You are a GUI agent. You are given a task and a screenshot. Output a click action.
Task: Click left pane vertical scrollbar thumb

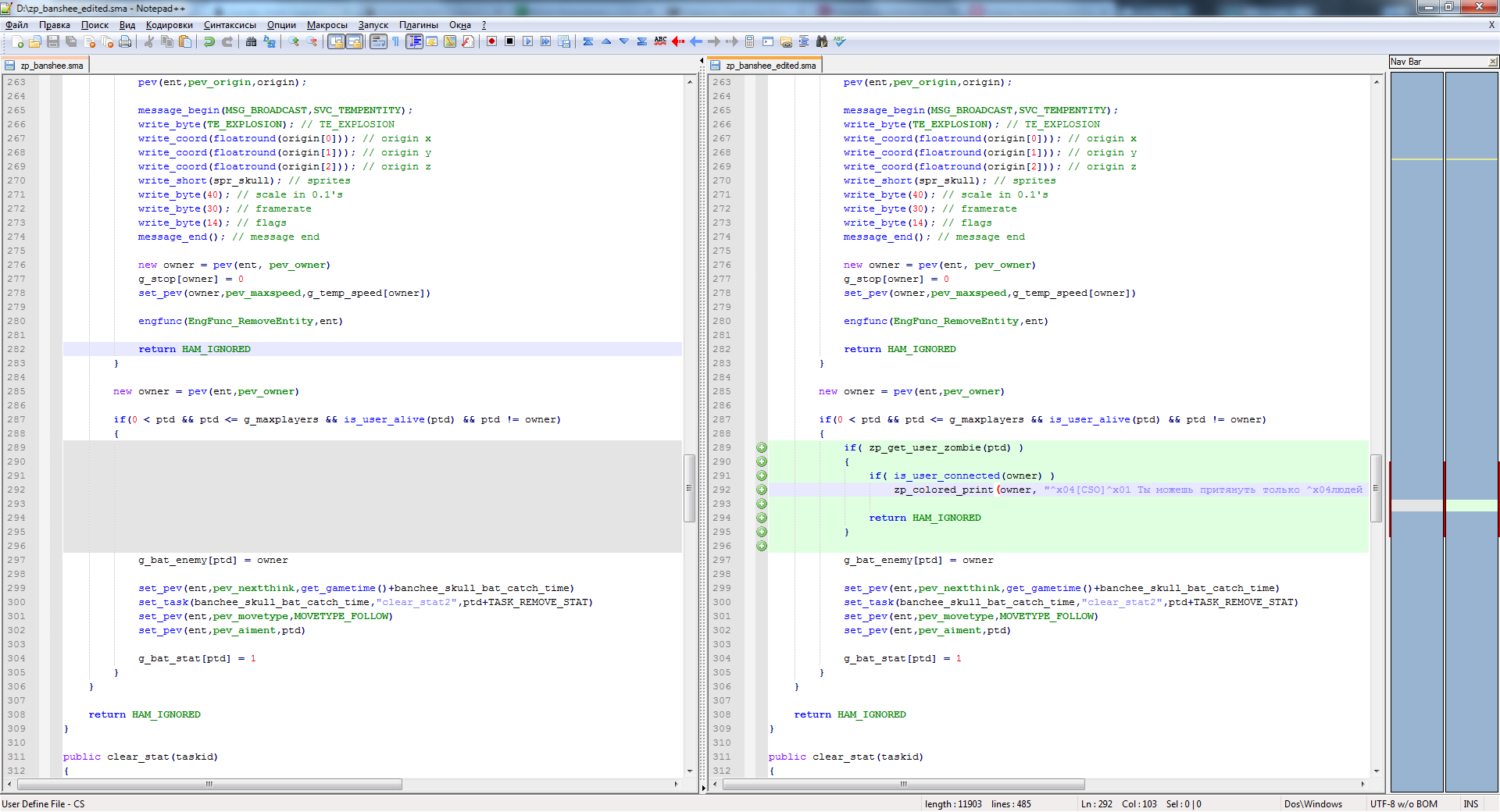click(689, 488)
